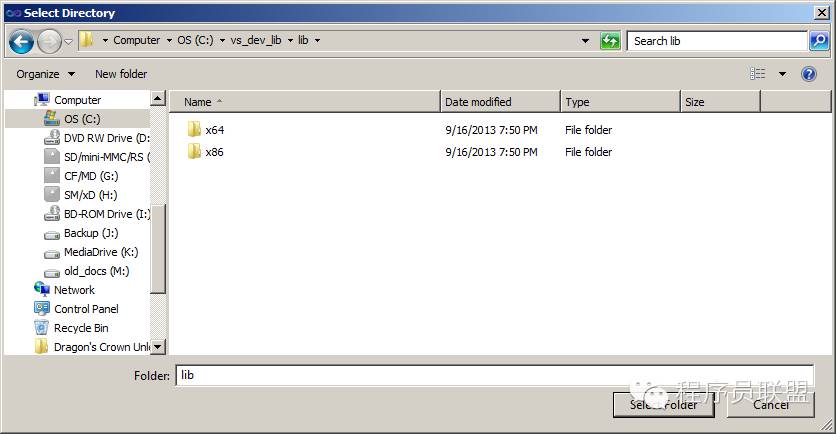Select DVD RW Drive (D:) in tree
This screenshot has height=434, width=836.
106,138
